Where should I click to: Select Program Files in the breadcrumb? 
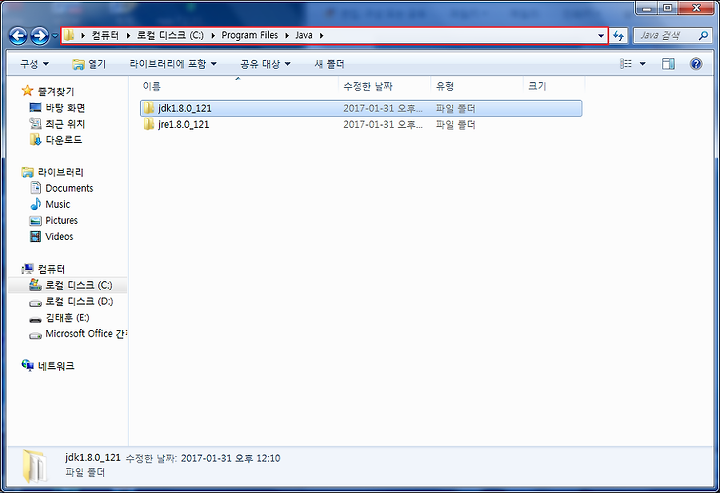(250, 35)
